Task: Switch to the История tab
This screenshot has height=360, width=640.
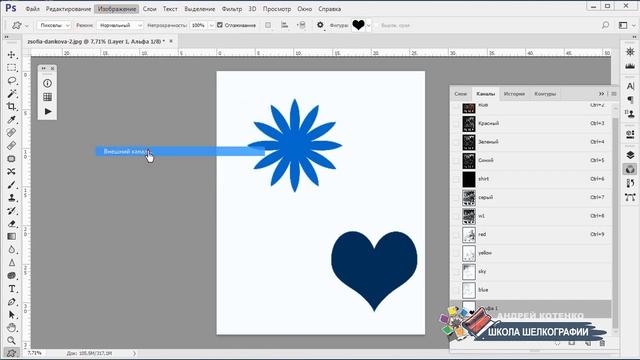Action: pos(514,94)
